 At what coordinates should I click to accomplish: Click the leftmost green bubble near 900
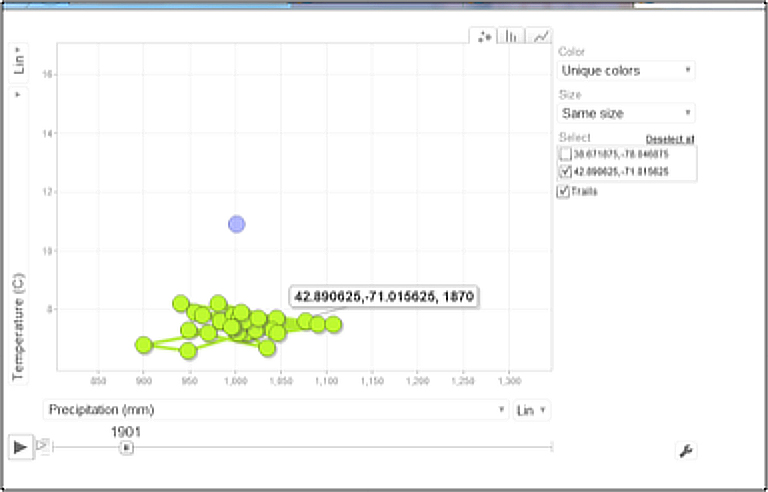click(144, 345)
